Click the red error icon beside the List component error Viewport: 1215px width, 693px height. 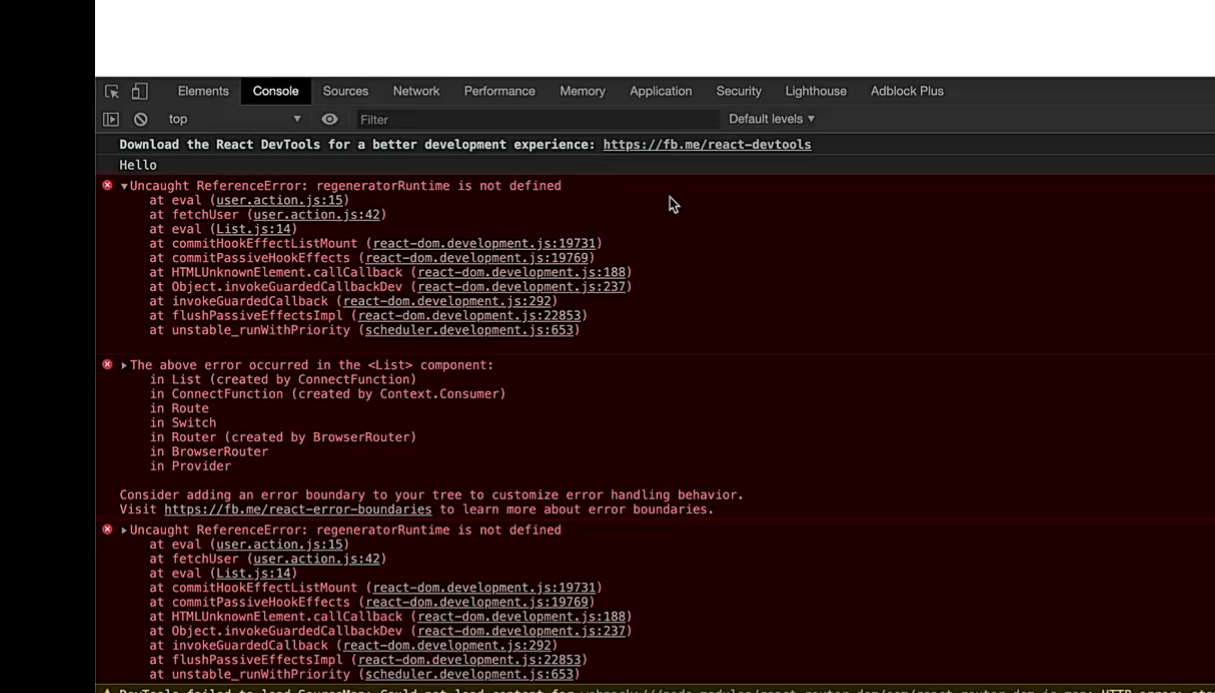[107, 365]
